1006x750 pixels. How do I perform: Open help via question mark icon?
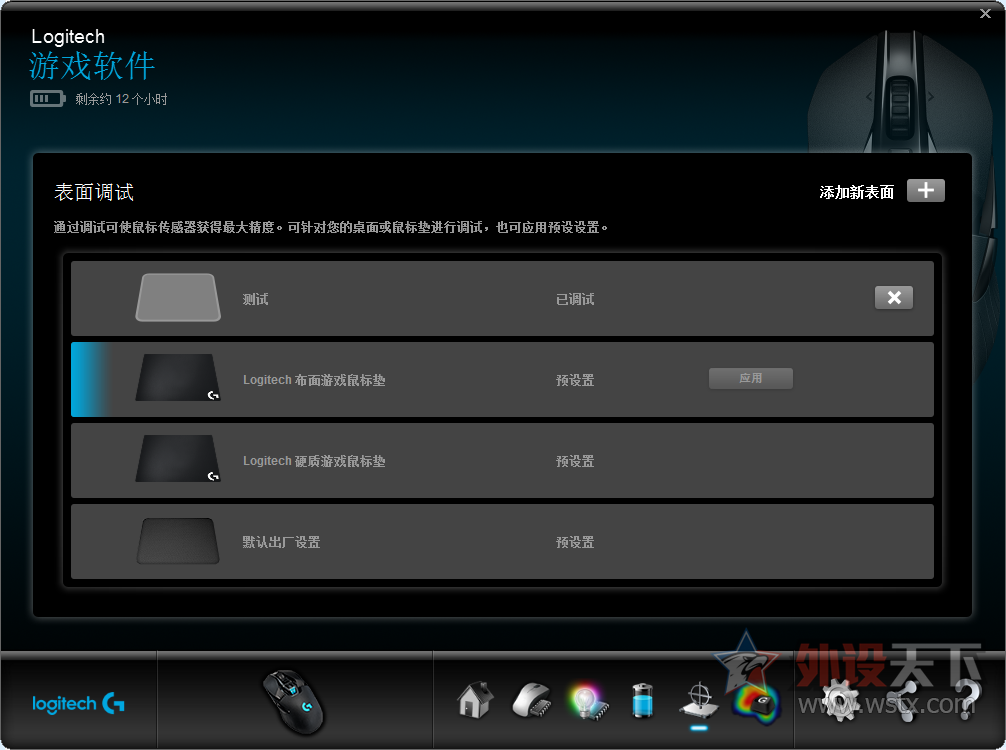coord(966,699)
